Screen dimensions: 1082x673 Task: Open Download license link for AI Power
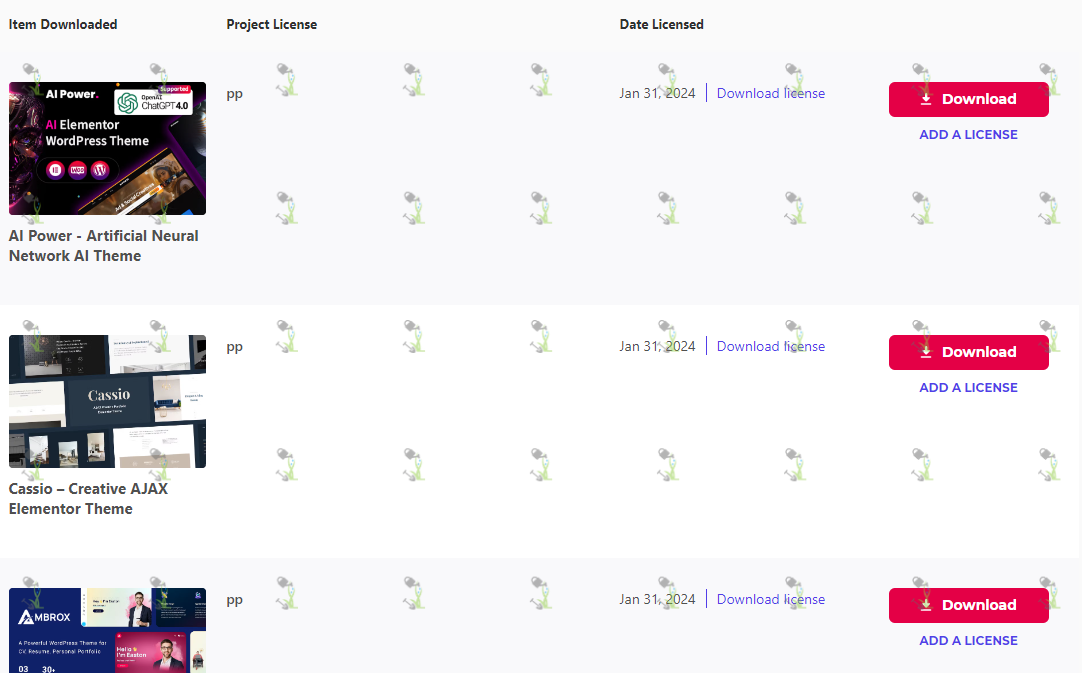pos(771,93)
